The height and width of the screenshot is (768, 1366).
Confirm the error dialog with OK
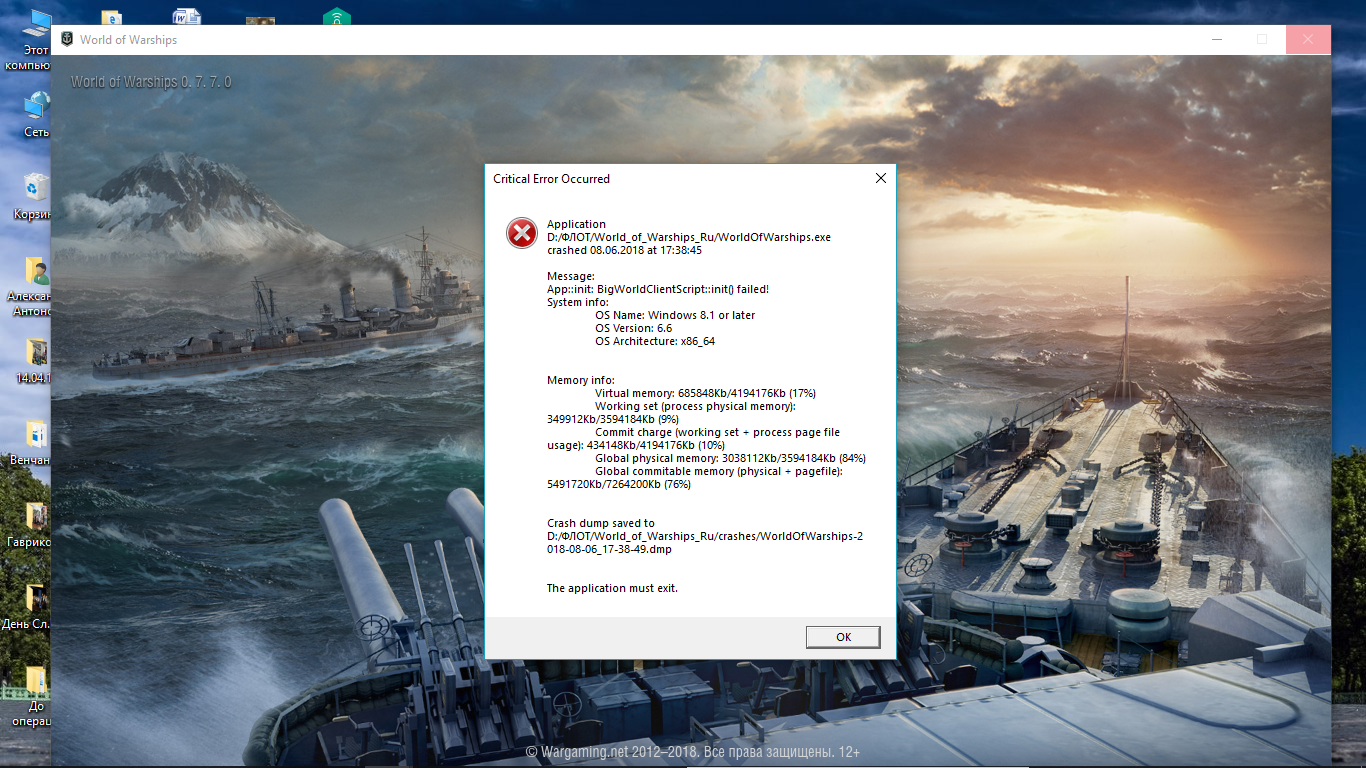pos(843,637)
